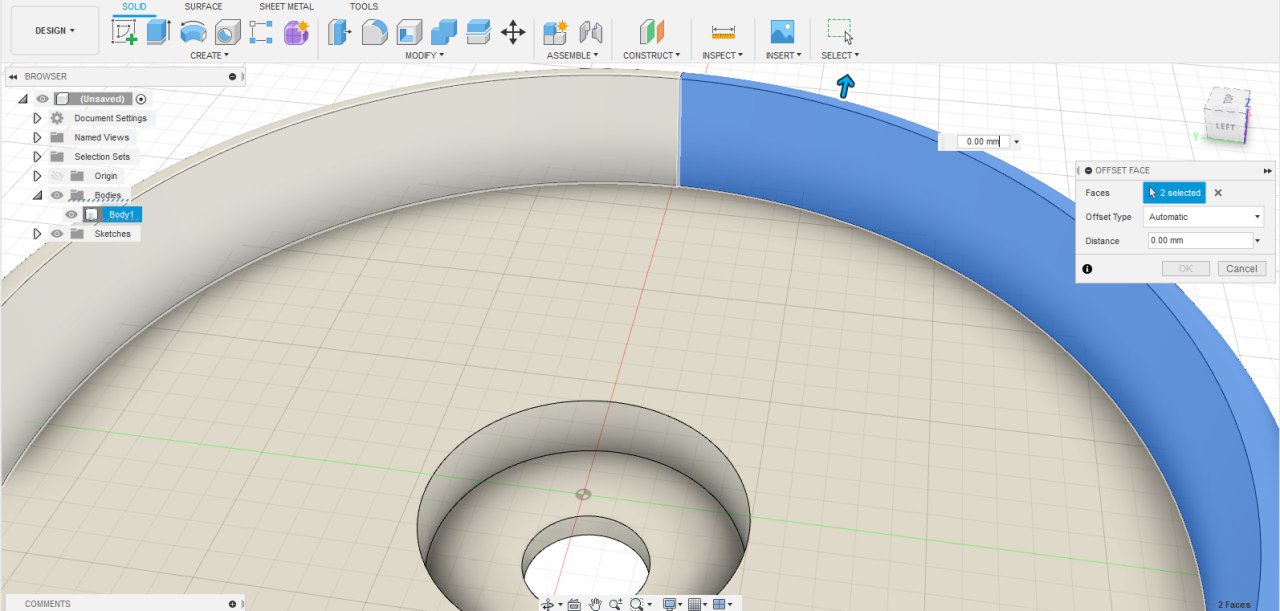Image resolution: width=1280 pixels, height=611 pixels.
Task: Select the Fillet tool
Action: (x=374, y=32)
